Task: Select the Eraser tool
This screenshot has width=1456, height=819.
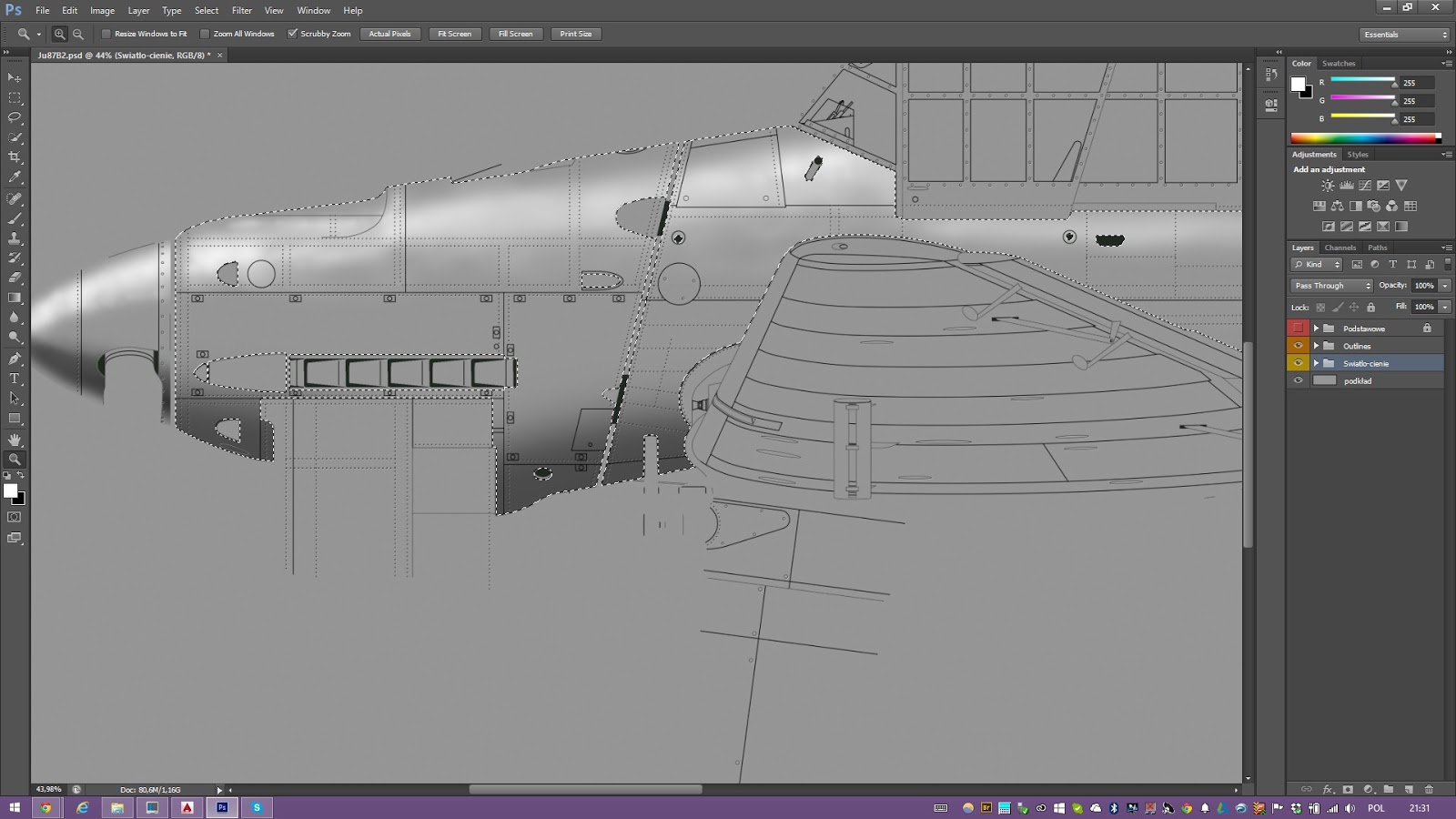Action: point(15,278)
